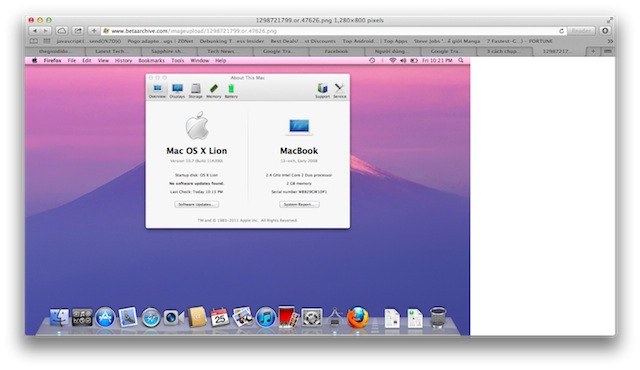This screenshot has height=370, width=640.
Task: Click the Wi-Fi status icon in menu bar
Action: (x=393, y=60)
